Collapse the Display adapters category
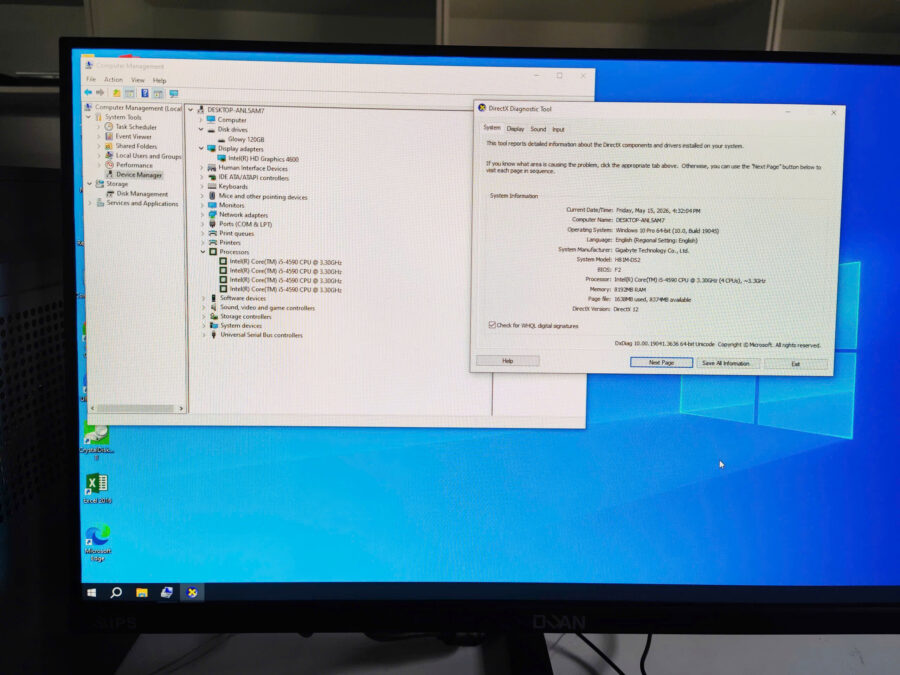This screenshot has height=675, width=900. [201, 149]
